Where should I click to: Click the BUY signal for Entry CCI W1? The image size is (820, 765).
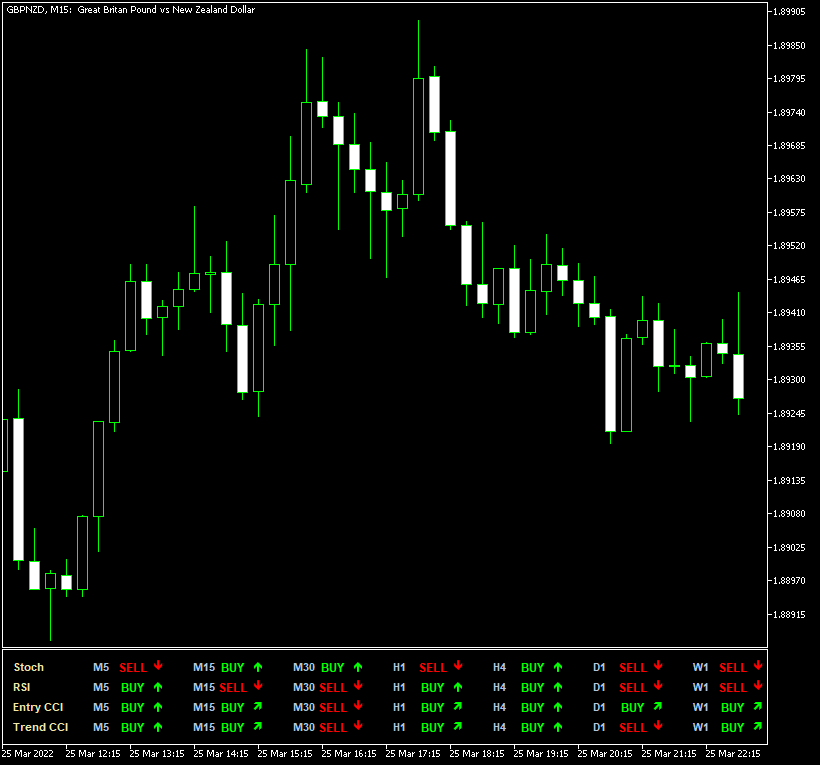click(x=733, y=707)
